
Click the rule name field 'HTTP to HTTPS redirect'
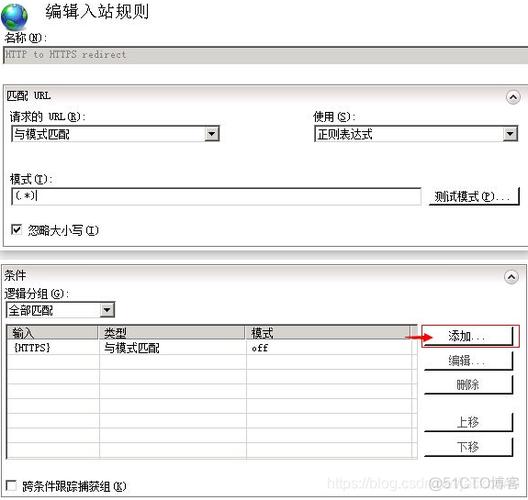(265, 55)
